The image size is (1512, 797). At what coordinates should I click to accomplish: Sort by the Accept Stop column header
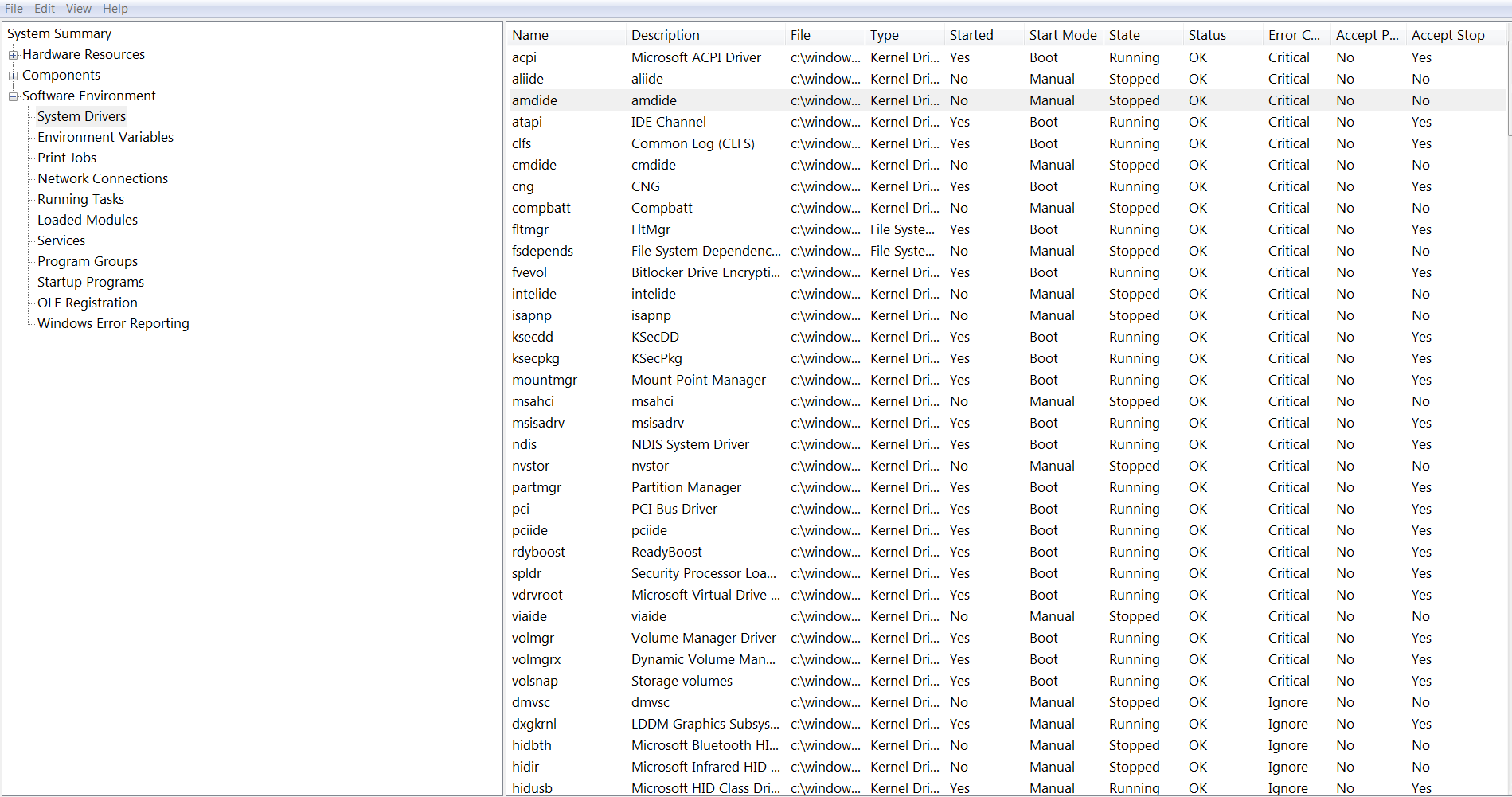click(x=1455, y=35)
